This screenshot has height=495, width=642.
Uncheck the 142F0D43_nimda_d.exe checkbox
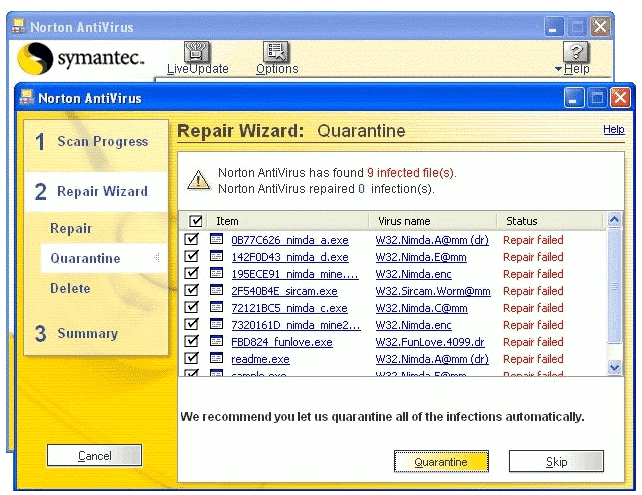click(192, 257)
